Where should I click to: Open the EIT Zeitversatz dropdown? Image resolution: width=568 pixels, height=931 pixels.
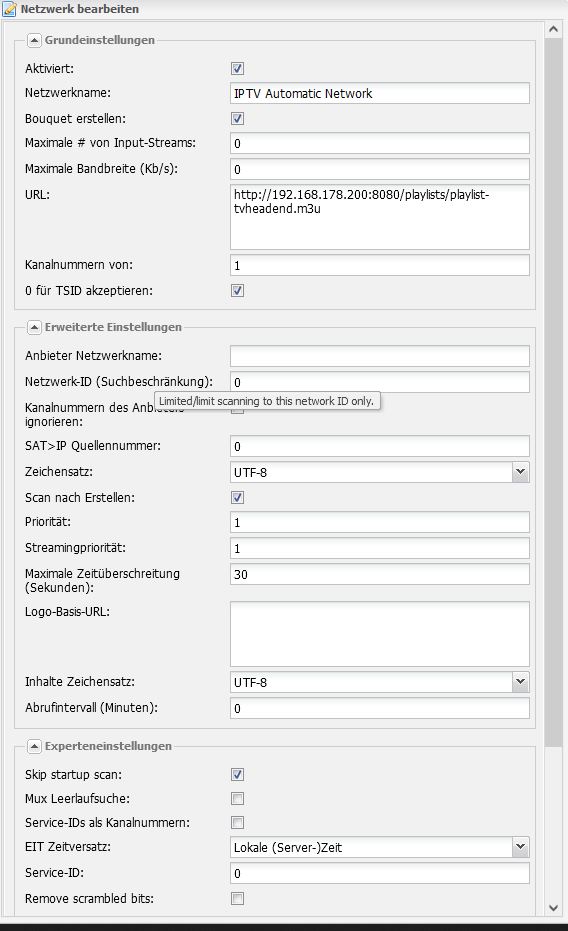tap(379, 847)
